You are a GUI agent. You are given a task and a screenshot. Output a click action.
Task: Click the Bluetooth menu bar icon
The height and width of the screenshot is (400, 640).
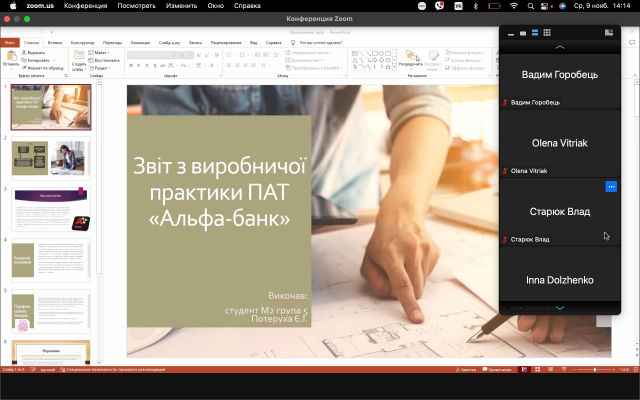click(x=476, y=6)
